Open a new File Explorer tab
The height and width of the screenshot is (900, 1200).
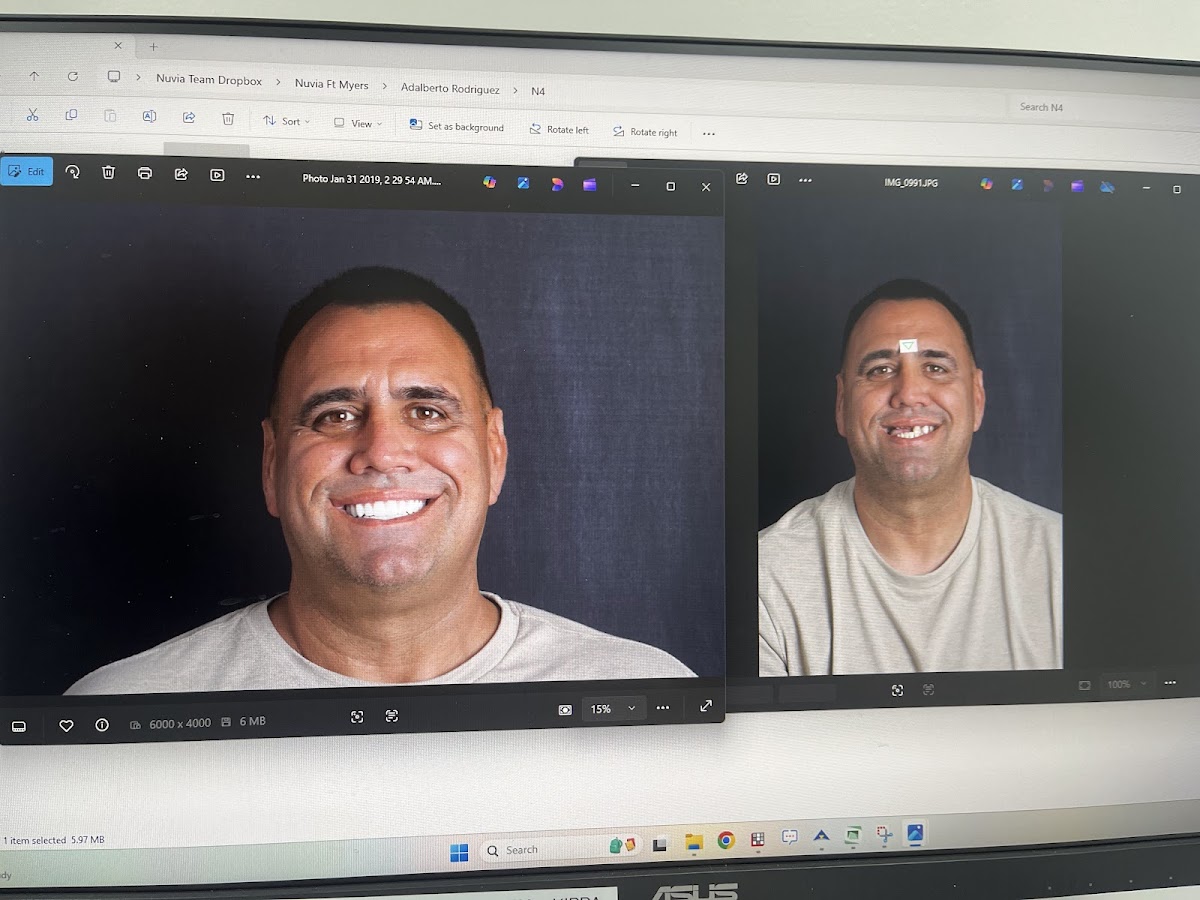[x=153, y=46]
